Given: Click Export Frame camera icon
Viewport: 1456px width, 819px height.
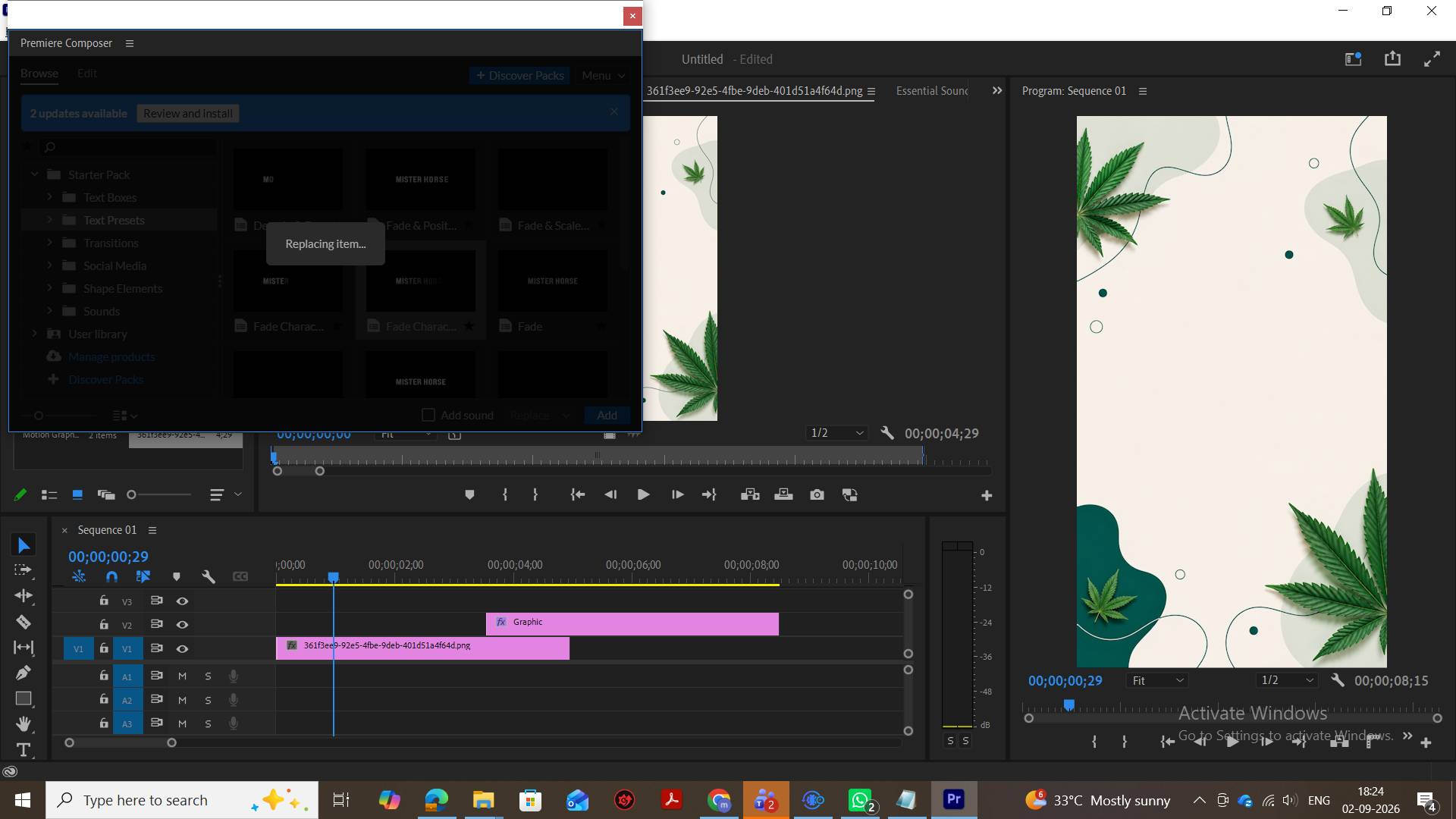Looking at the screenshot, I should 817,494.
